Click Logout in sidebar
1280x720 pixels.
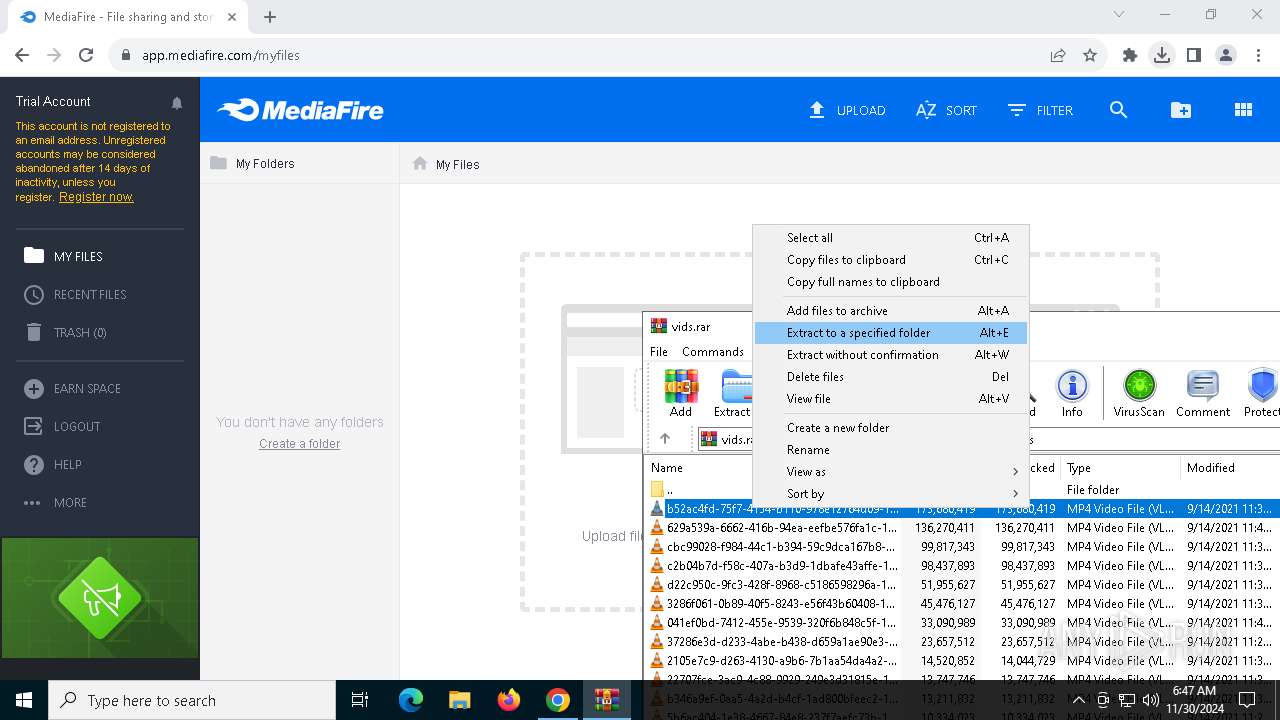pos(62,426)
